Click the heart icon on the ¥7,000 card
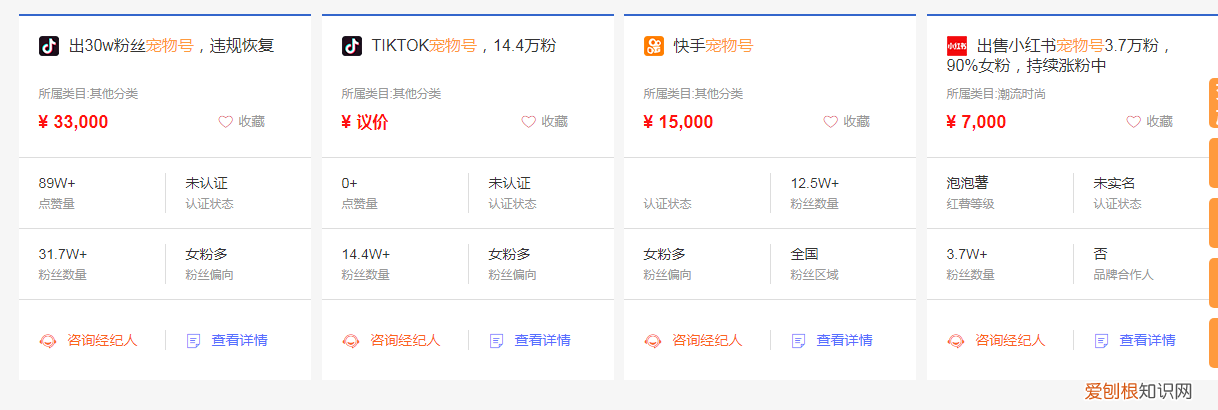 [x=1133, y=122]
